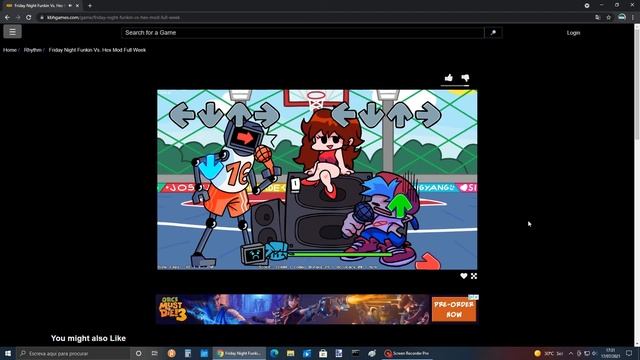This screenshot has height=360, width=640.
Task: Open Cortana from the taskbar
Action: [138, 353]
